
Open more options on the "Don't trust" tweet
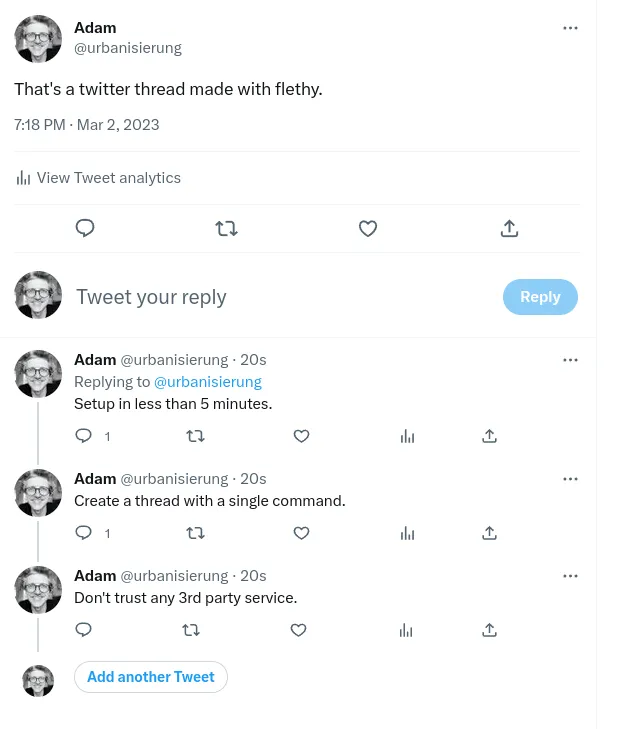click(x=570, y=576)
